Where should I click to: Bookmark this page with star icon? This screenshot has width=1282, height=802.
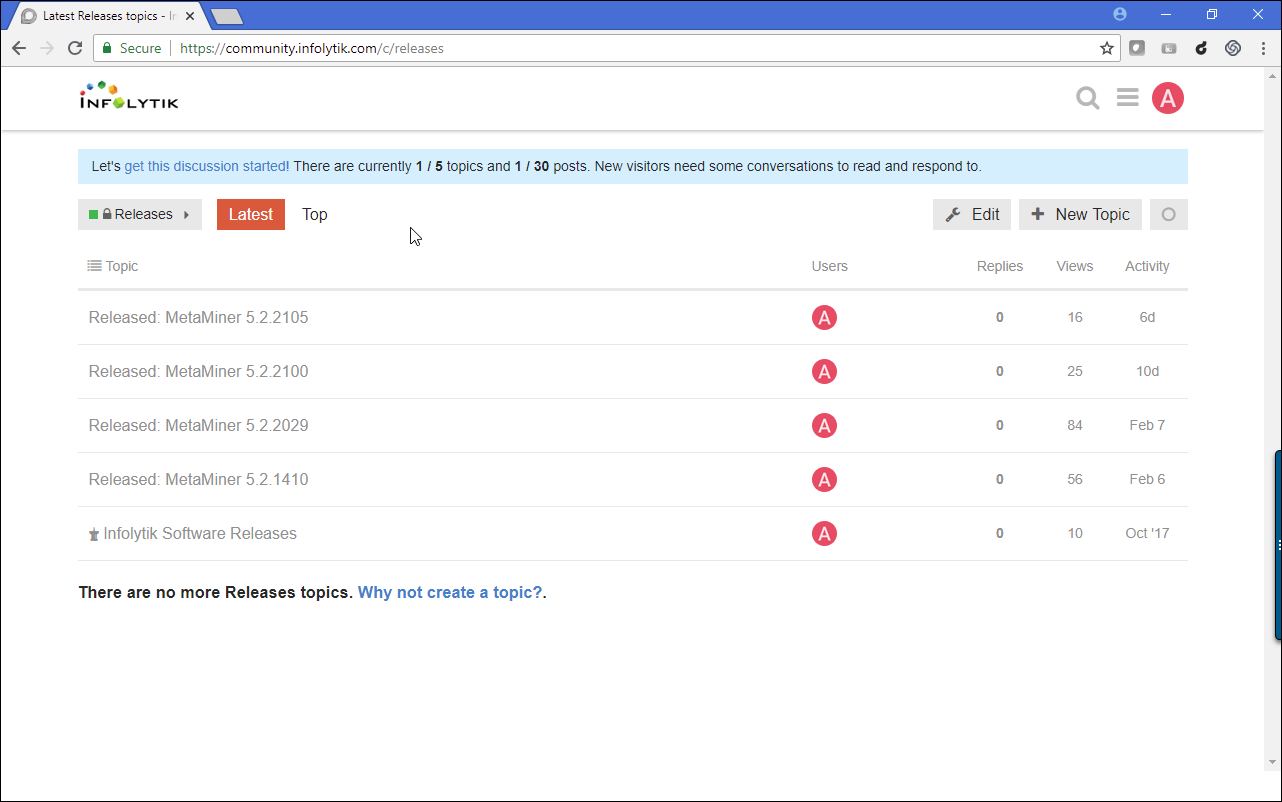coord(1107,48)
